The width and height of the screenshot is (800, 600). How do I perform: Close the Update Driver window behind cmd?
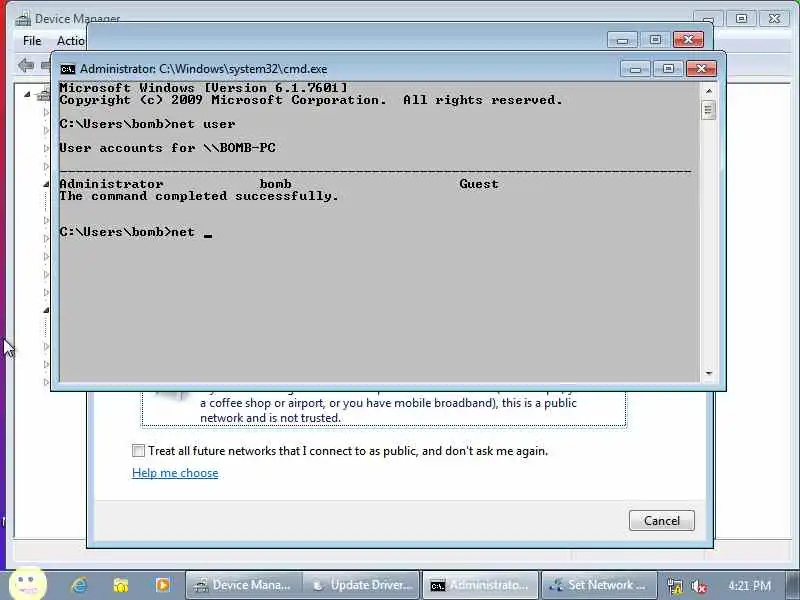pos(688,40)
